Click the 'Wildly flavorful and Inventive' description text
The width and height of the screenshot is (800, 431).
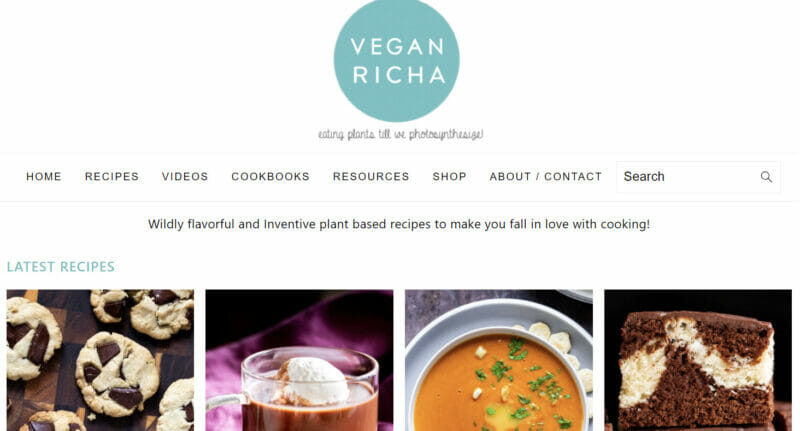(399, 224)
